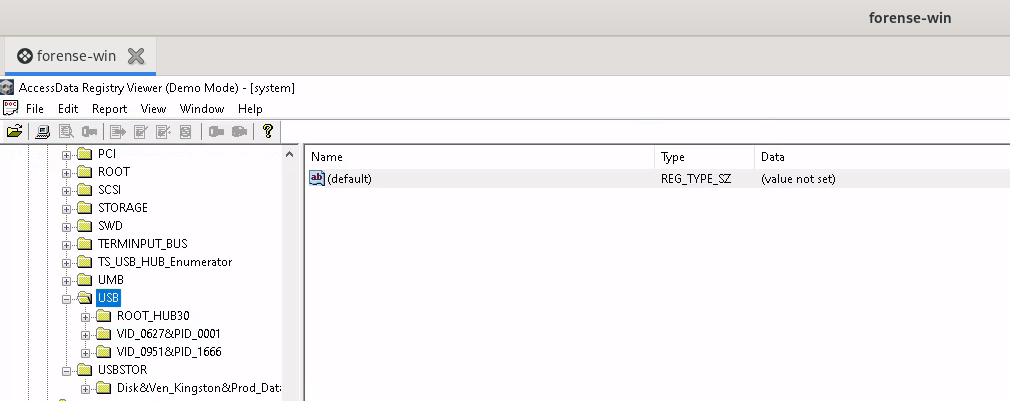Image resolution: width=1010 pixels, height=401 pixels.
Task: Open the Edit menu
Action: pos(68,109)
